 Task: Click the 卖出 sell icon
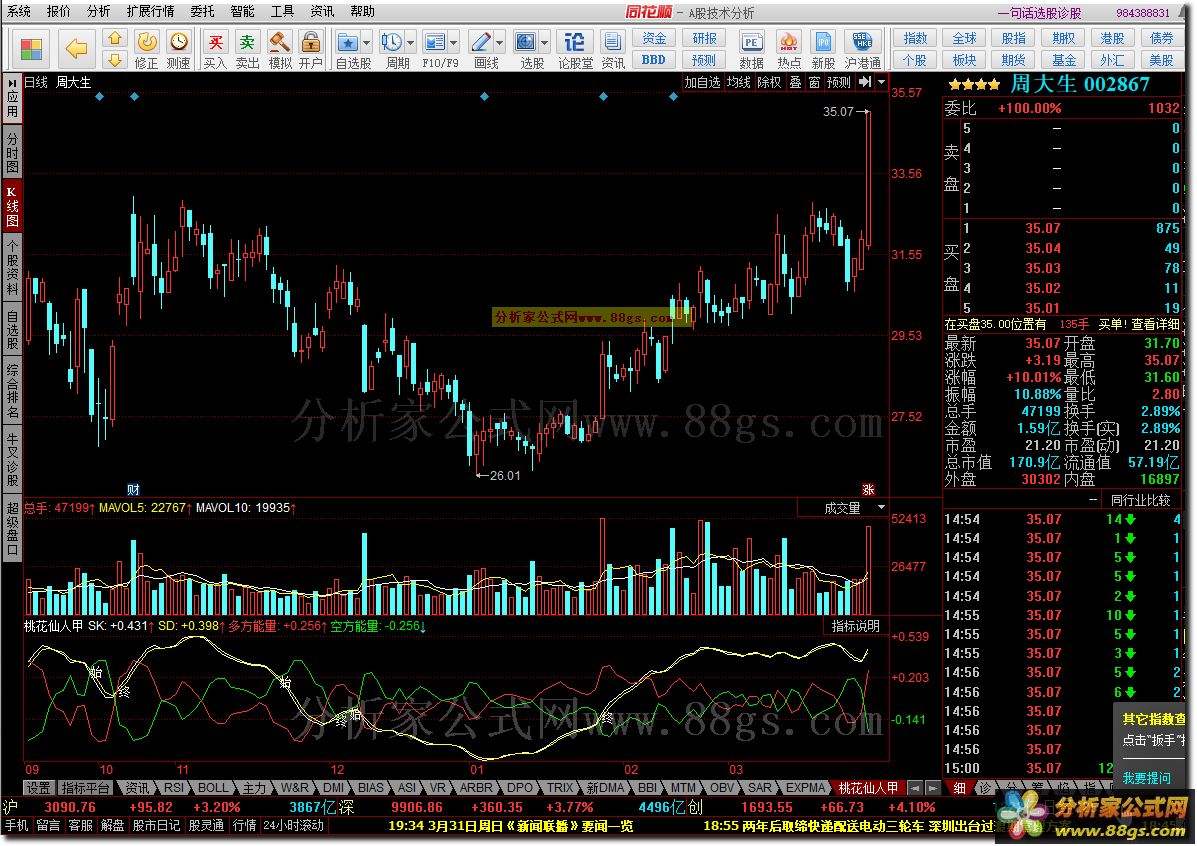[x=247, y=41]
